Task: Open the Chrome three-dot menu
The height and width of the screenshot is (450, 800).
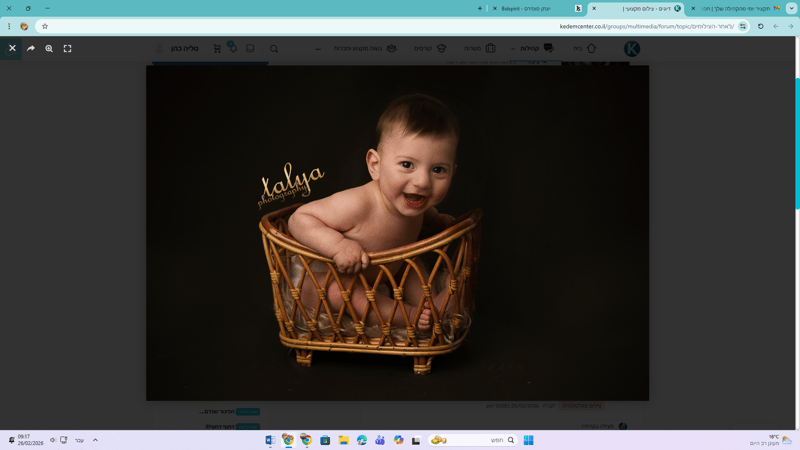Action: [x=9, y=26]
